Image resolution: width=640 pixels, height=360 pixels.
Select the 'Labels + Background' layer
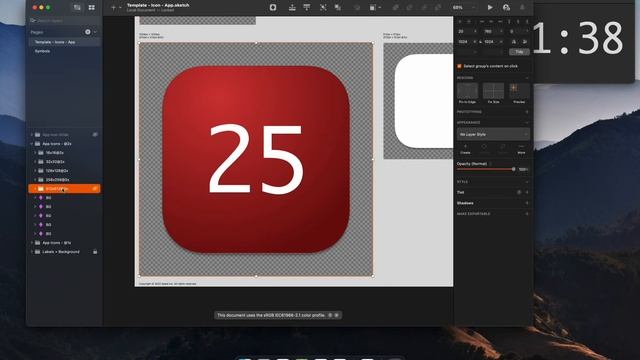pyautogui.click(x=64, y=252)
